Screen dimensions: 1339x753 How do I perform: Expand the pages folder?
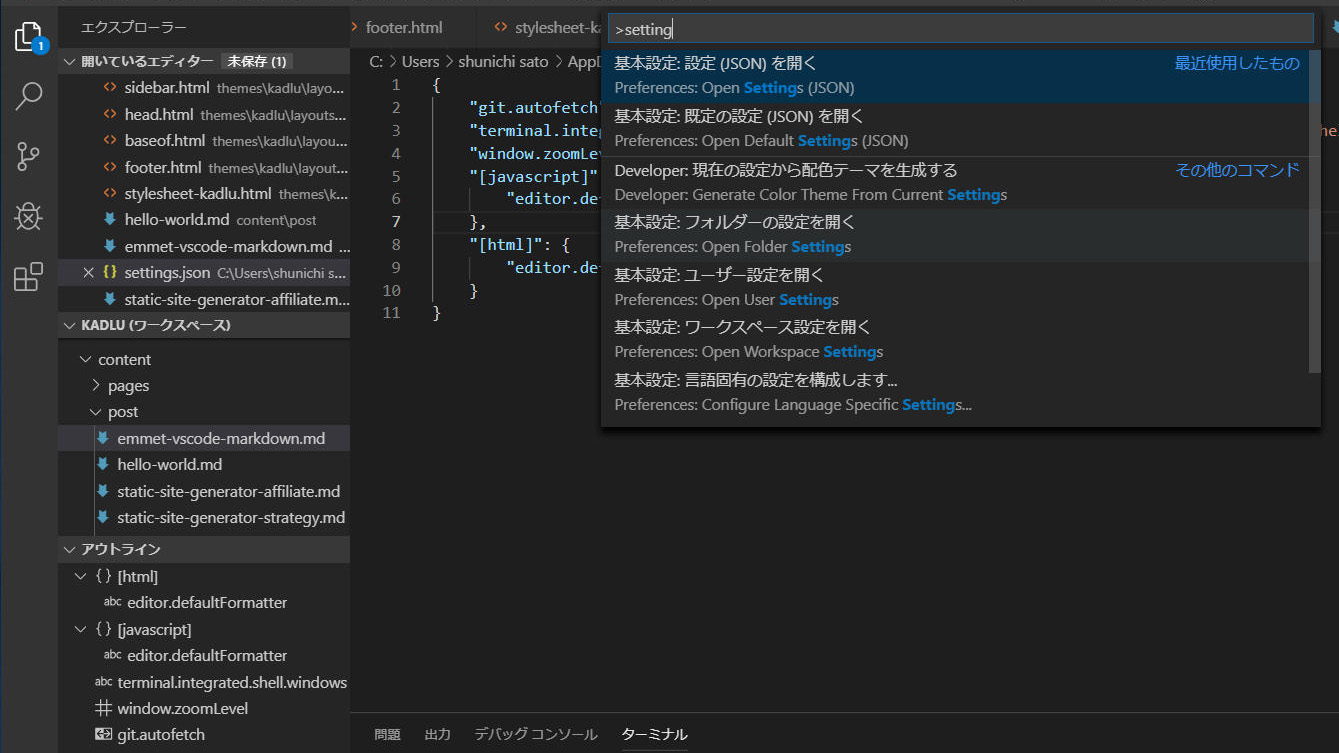(96, 386)
